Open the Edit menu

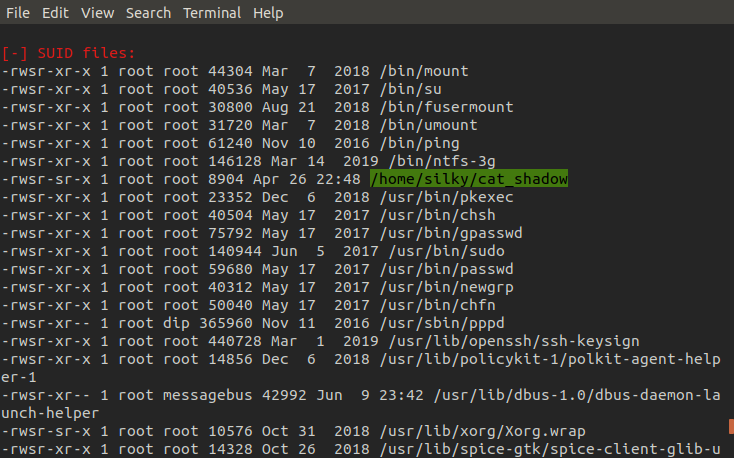click(x=55, y=13)
